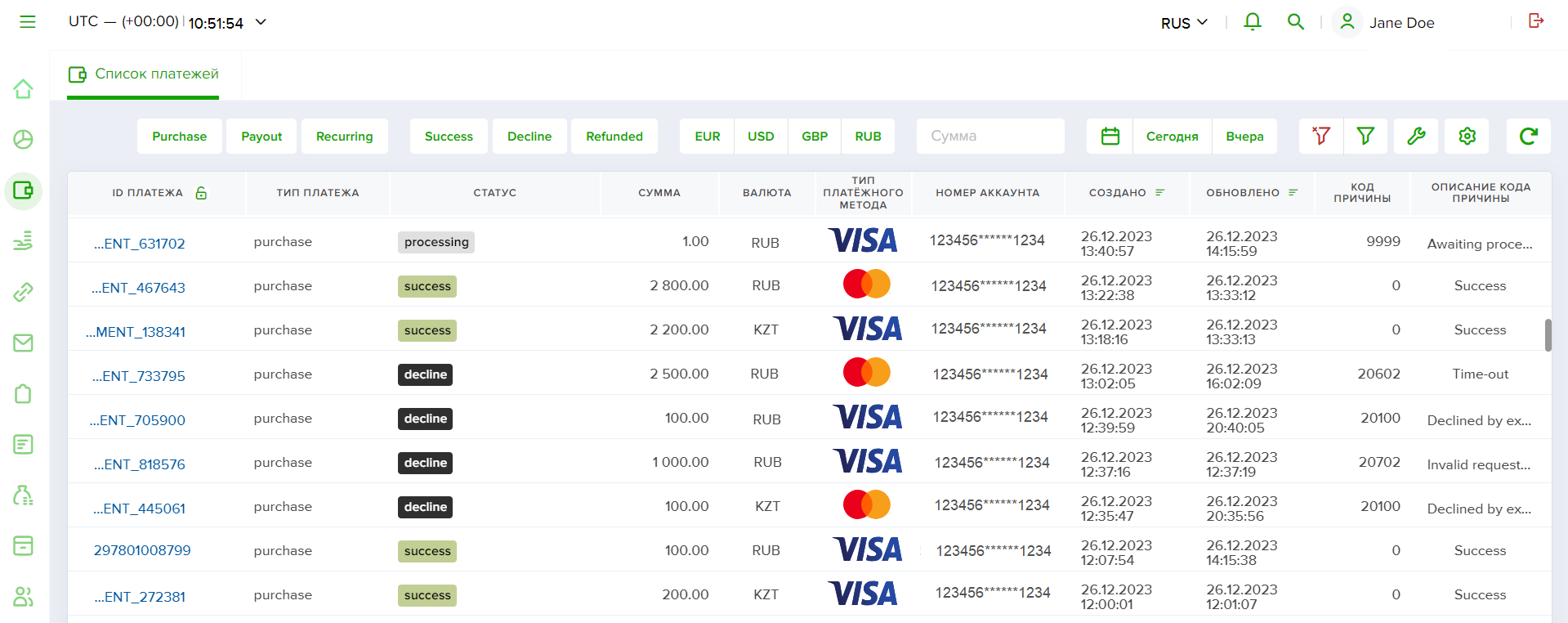Expand the UTC timezone dropdown
1568x623 pixels.
point(261,22)
